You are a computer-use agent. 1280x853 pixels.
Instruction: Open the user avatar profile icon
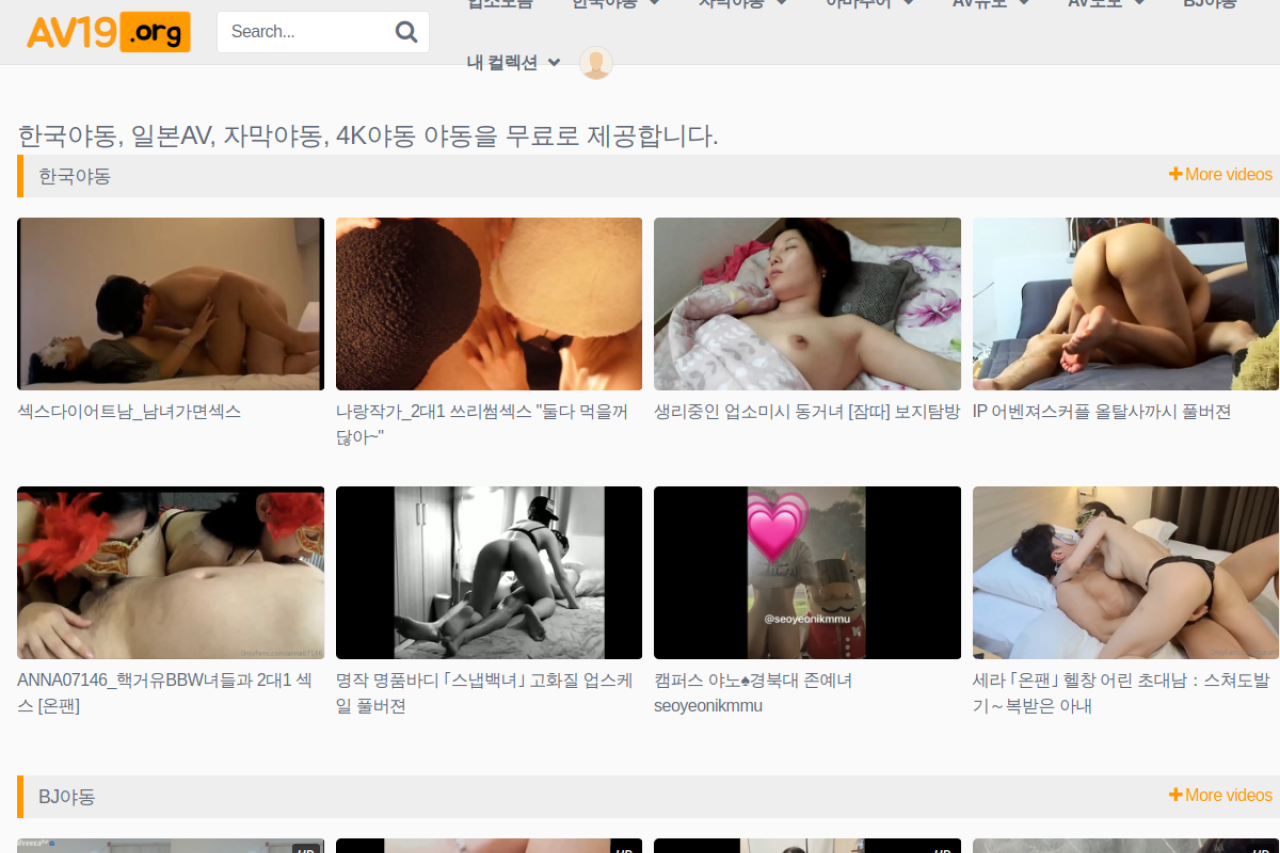596,63
